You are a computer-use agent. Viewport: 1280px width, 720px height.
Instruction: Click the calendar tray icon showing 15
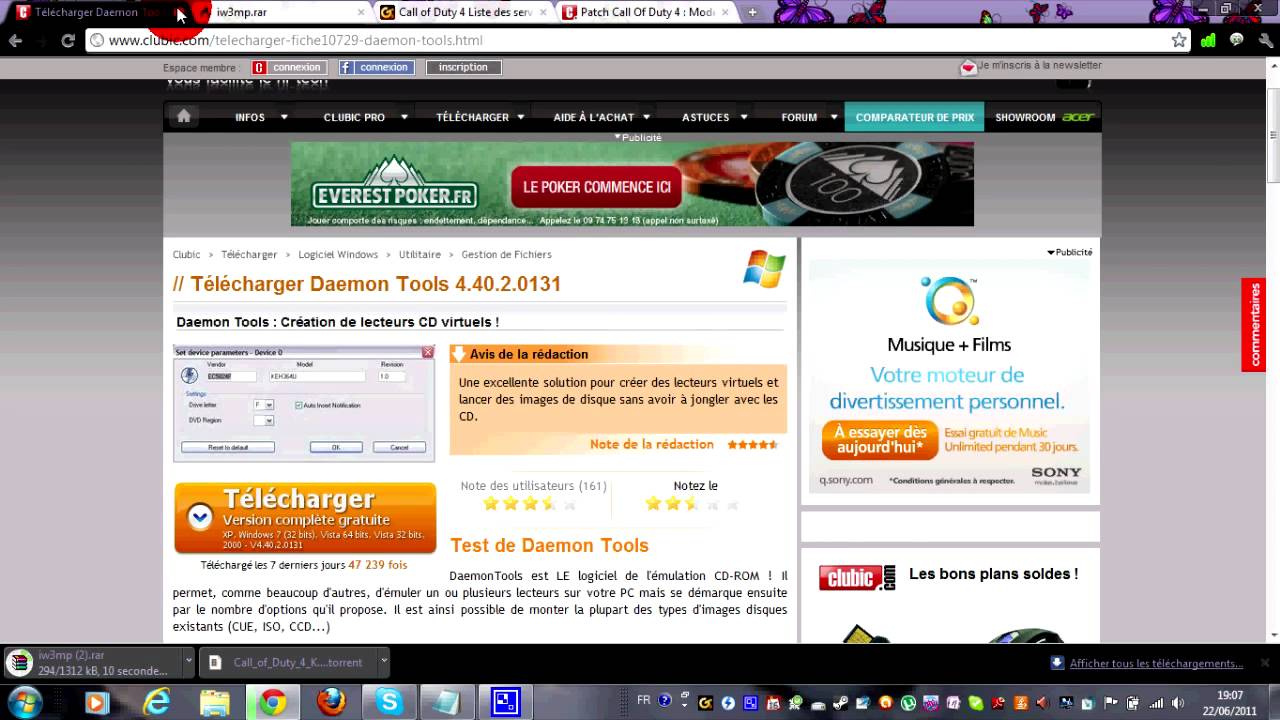(x=773, y=703)
